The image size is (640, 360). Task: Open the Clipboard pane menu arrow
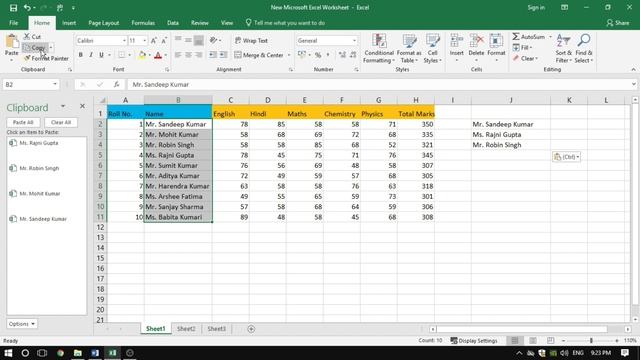[63, 107]
